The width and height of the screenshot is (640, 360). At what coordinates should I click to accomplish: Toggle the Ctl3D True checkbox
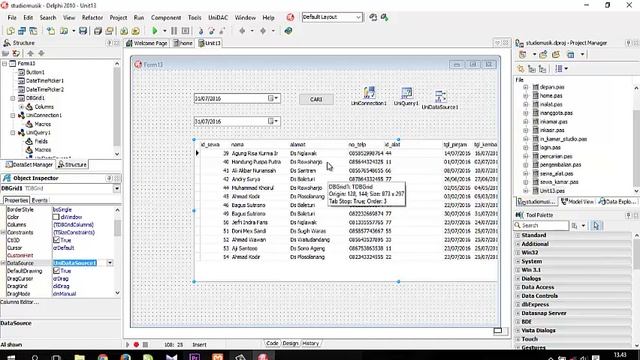(56, 240)
